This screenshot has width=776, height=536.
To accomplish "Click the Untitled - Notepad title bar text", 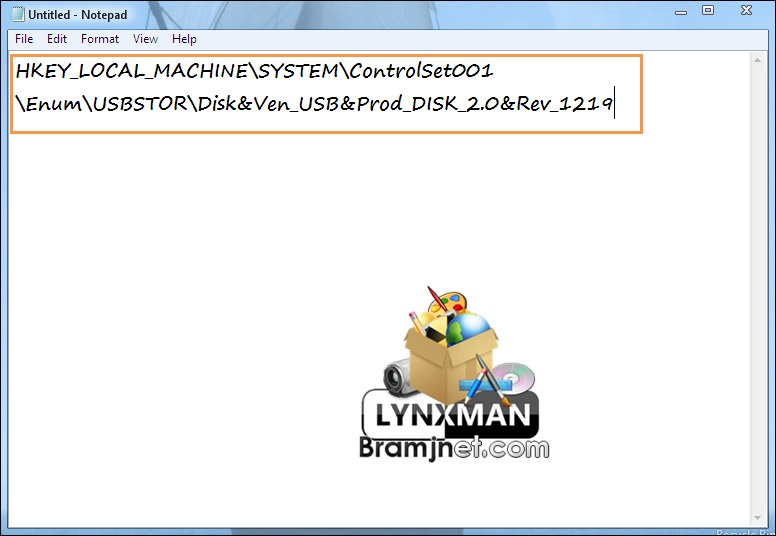I will pos(78,15).
